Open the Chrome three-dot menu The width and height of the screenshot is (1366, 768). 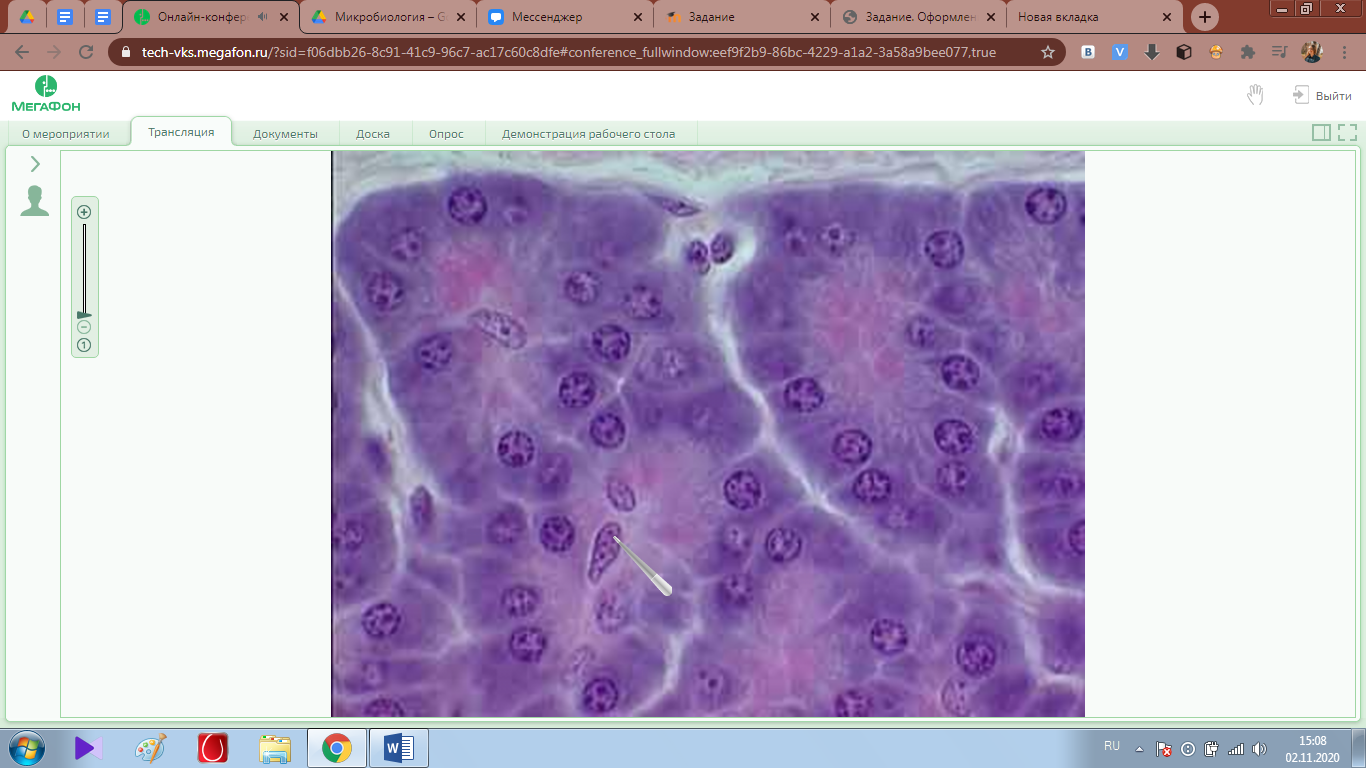(x=1343, y=52)
